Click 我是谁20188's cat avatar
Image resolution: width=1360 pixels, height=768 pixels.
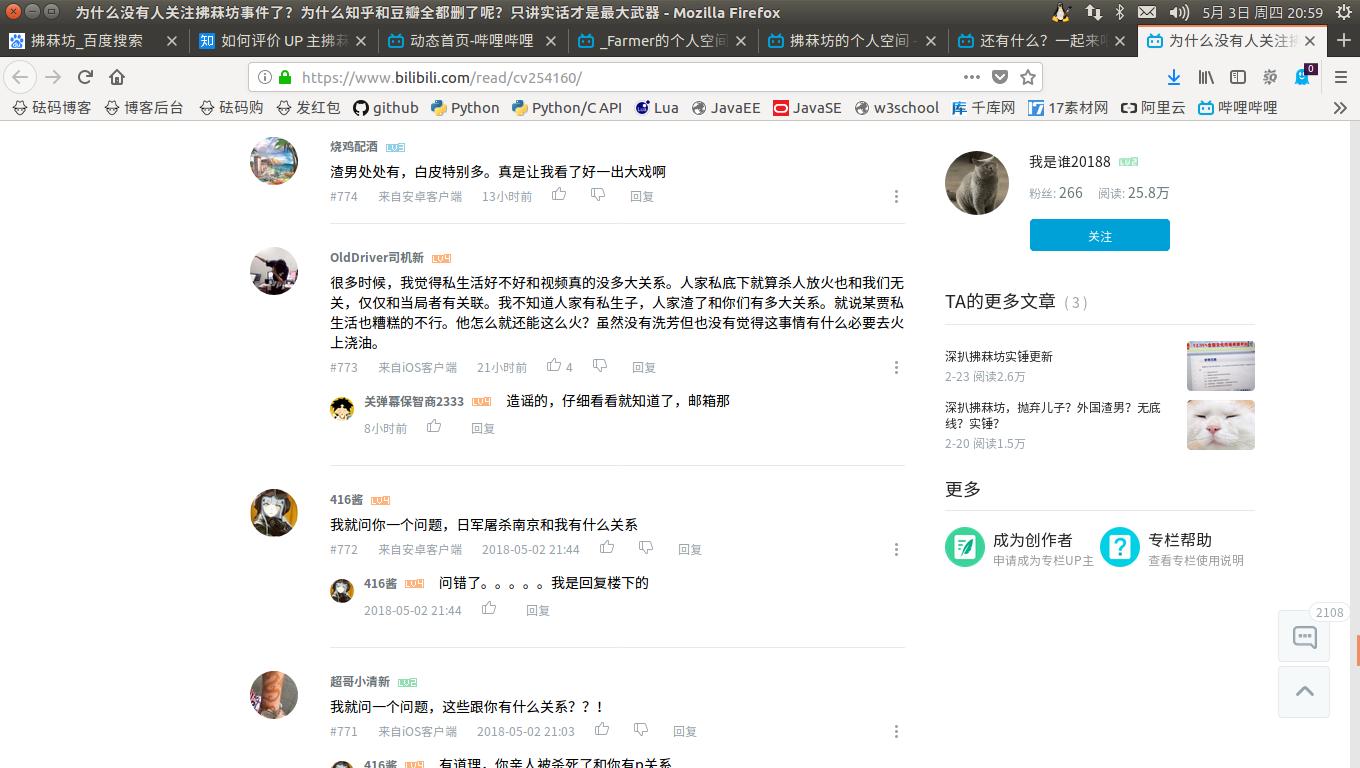click(976, 183)
